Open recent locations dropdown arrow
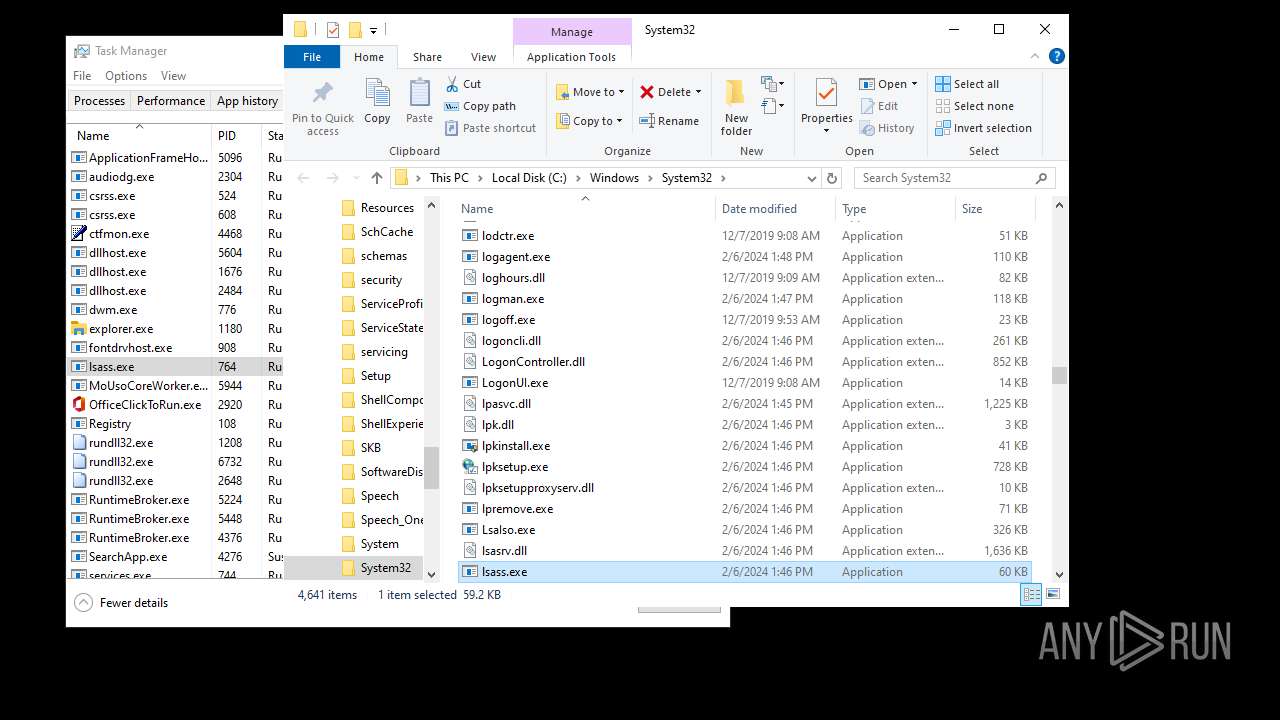The height and width of the screenshot is (720, 1280). (x=354, y=178)
